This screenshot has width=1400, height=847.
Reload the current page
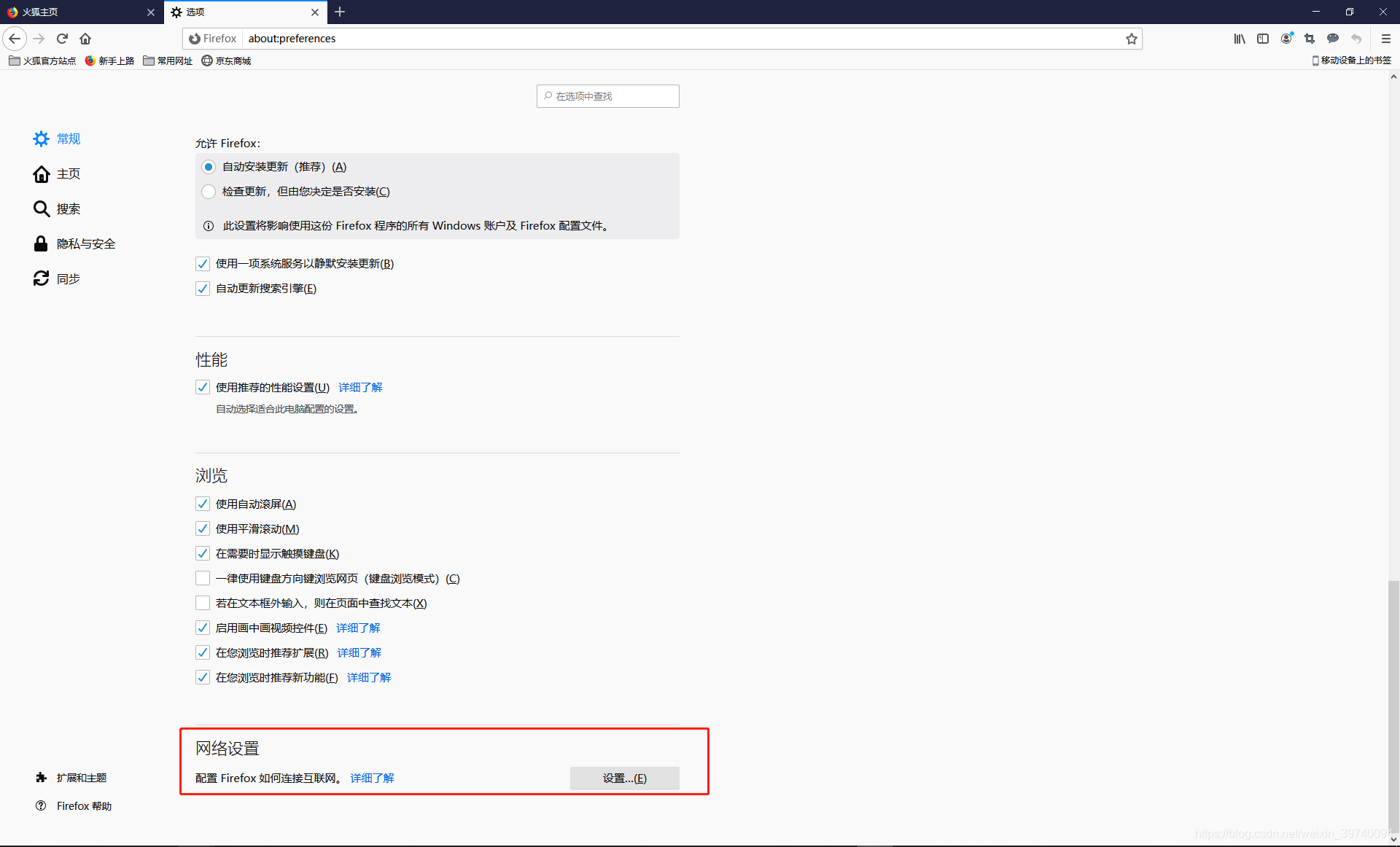[x=62, y=39]
